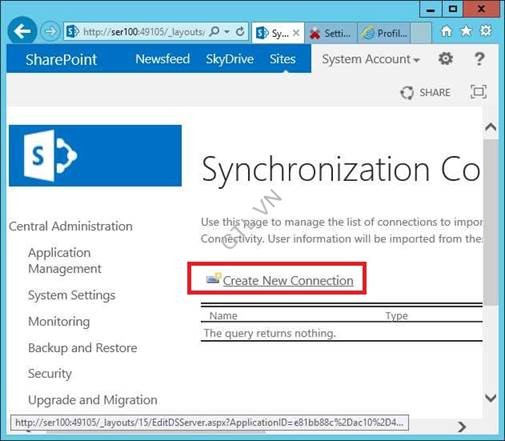Open the Newsfeed link
Image resolution: width=505 pixels, height=441 pixels.
click(163, 59)
